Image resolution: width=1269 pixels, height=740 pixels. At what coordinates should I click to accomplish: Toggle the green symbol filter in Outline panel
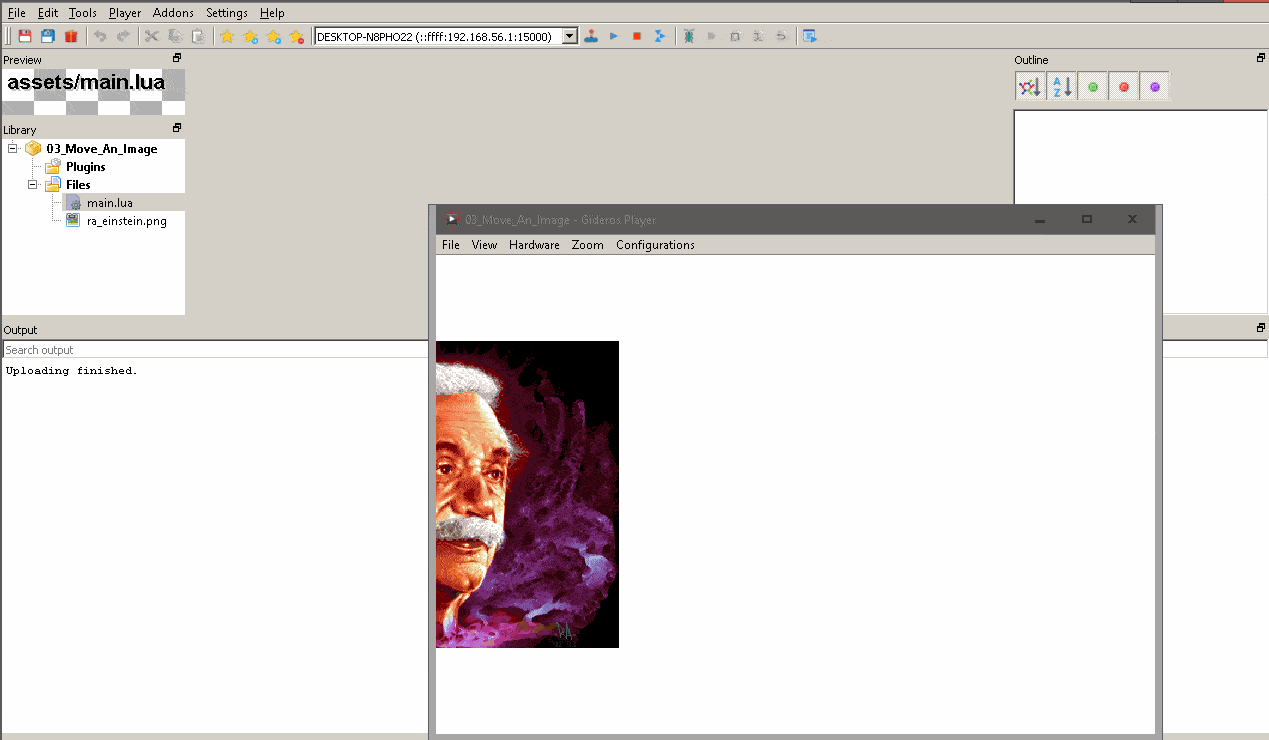tap(1092, 86)
